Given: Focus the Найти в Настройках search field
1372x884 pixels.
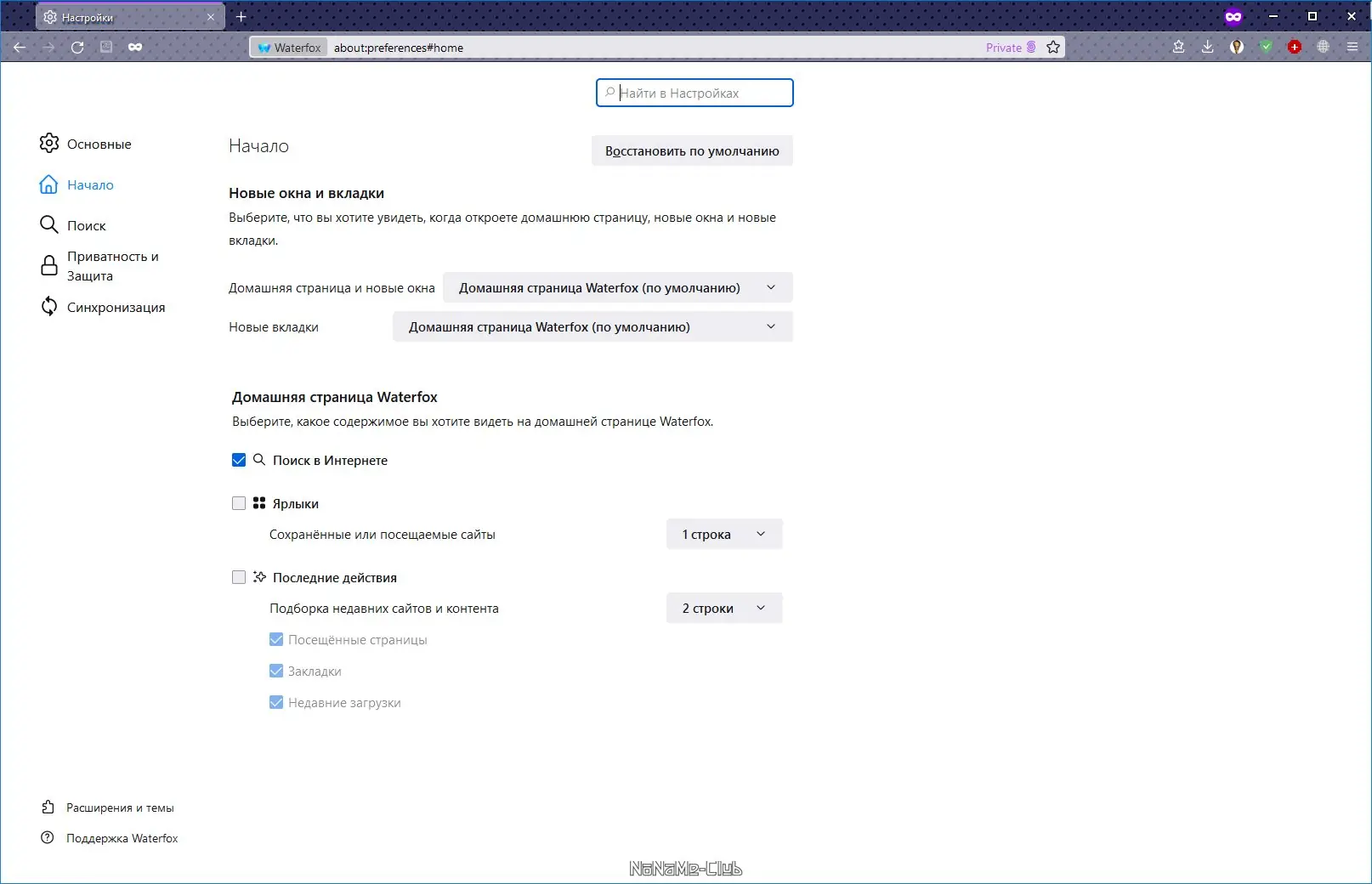Looking at the screenshot, I should pos(695,93).
